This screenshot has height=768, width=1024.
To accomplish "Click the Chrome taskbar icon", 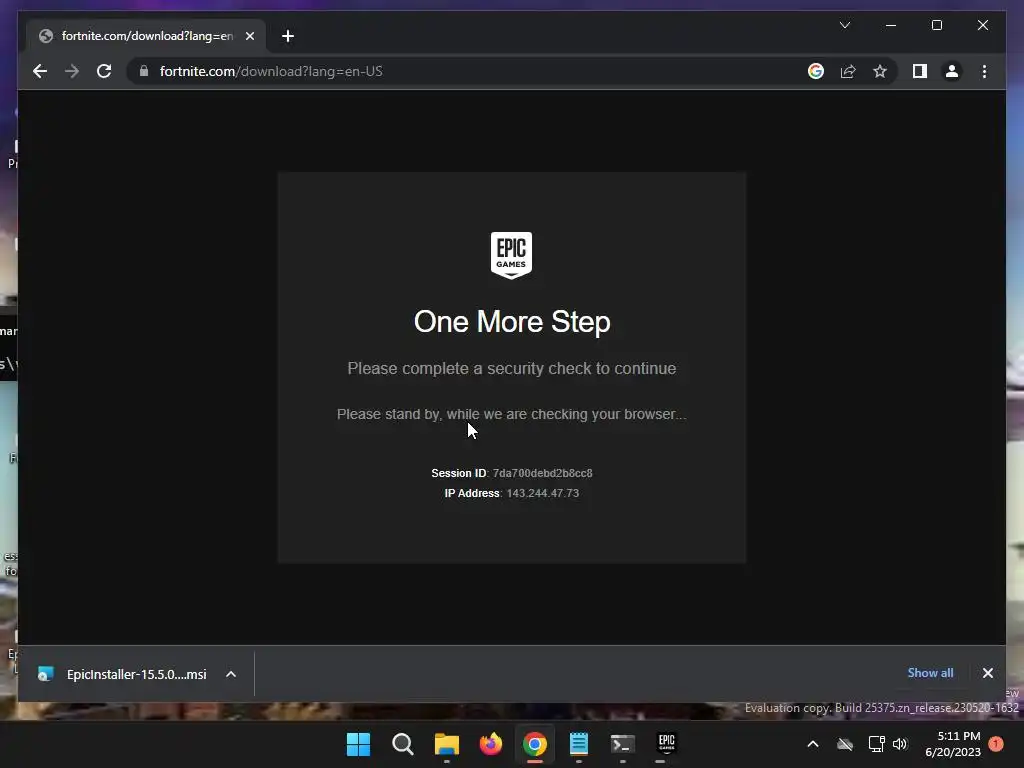I will pyautogui.click(x=535, y=744).
